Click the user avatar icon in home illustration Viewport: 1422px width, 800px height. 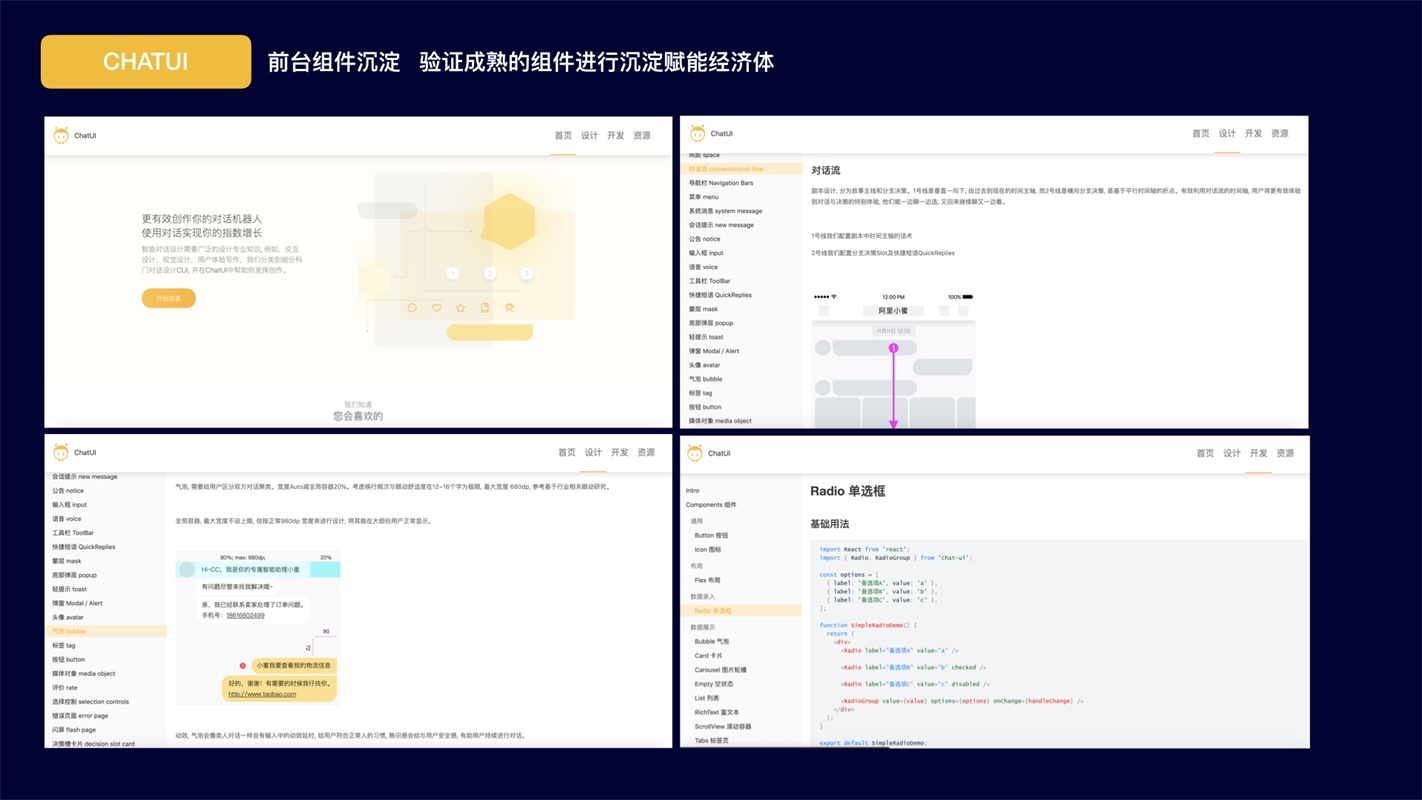509,308
